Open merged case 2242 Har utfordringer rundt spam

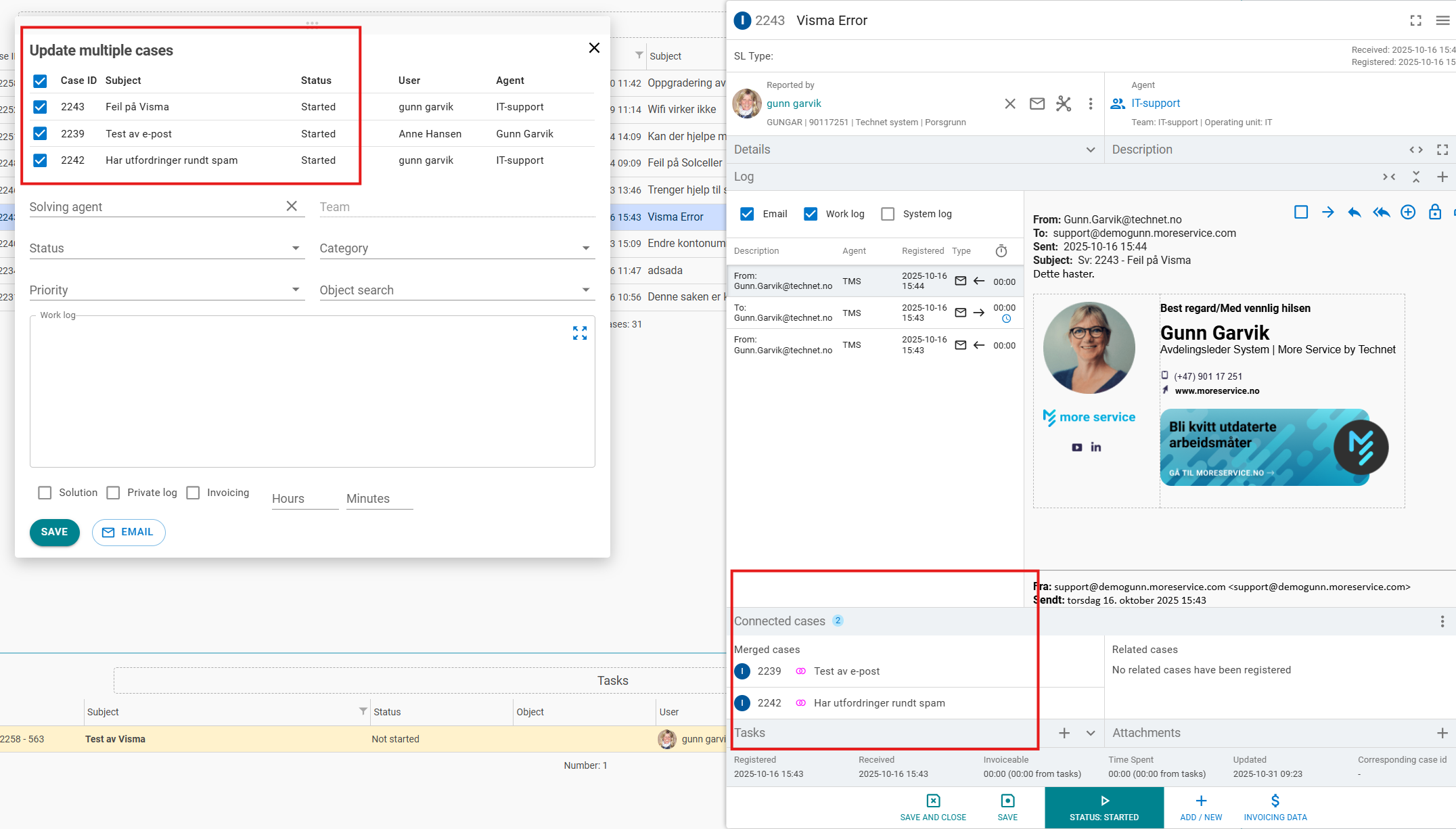click(x=878, y=703)
